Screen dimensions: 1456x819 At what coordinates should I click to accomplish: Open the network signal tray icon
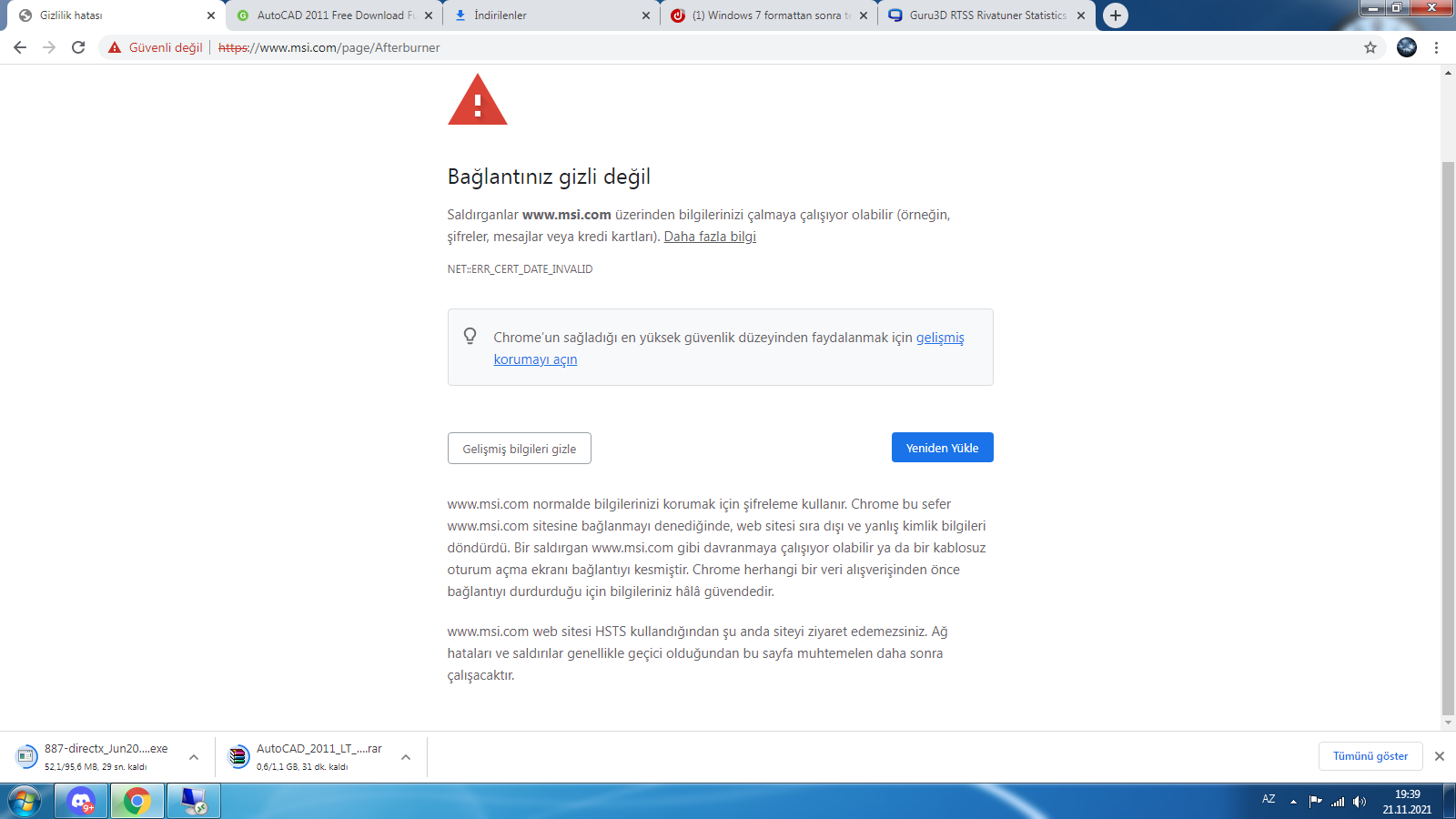(1338, 802)
